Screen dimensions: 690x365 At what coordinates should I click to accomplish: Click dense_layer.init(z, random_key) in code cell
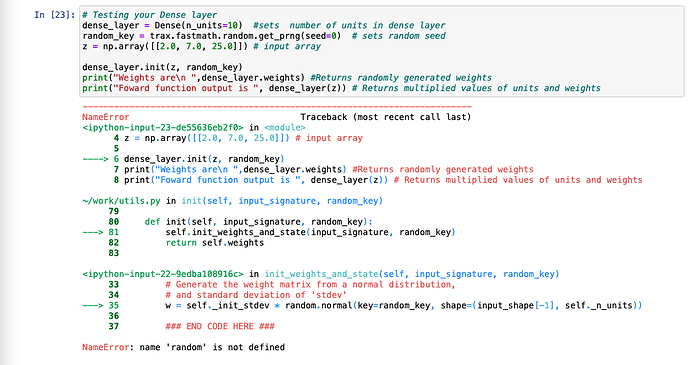pyautogui.click(x=162, y=67)
